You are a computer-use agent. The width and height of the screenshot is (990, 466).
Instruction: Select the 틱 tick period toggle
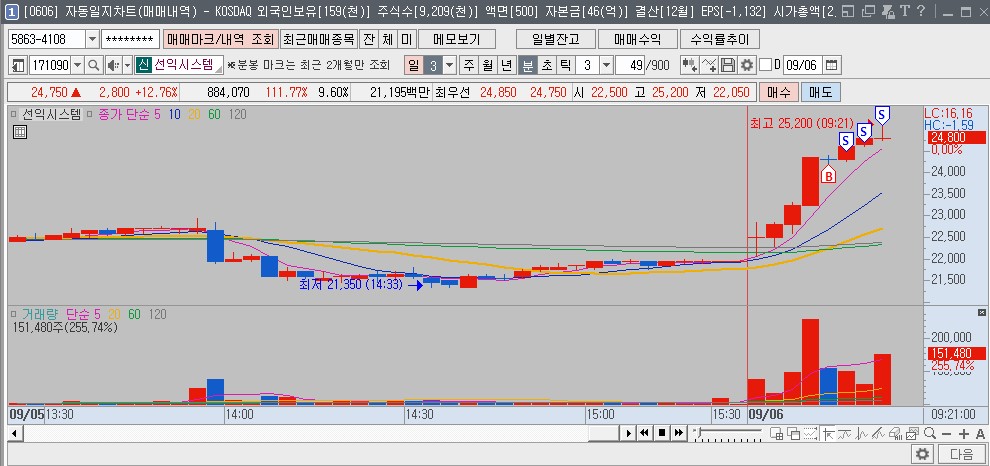tap(565, 65)
